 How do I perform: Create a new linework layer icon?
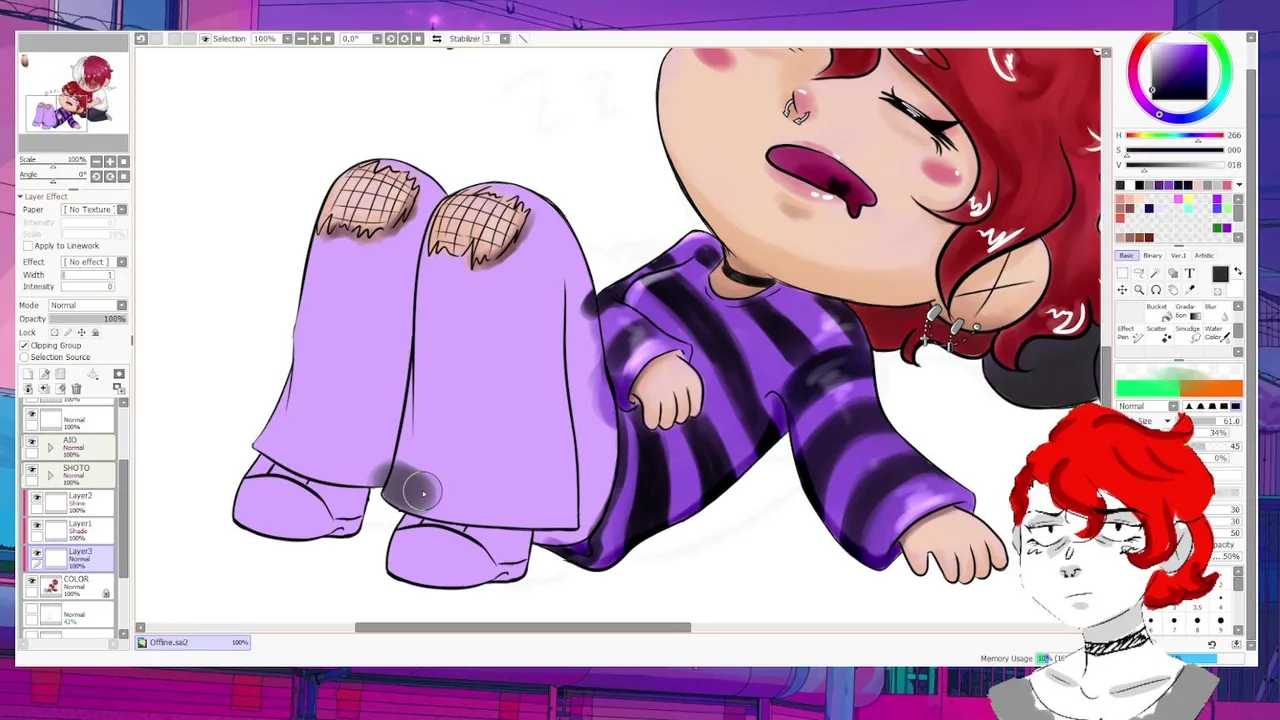pos(44,374)
